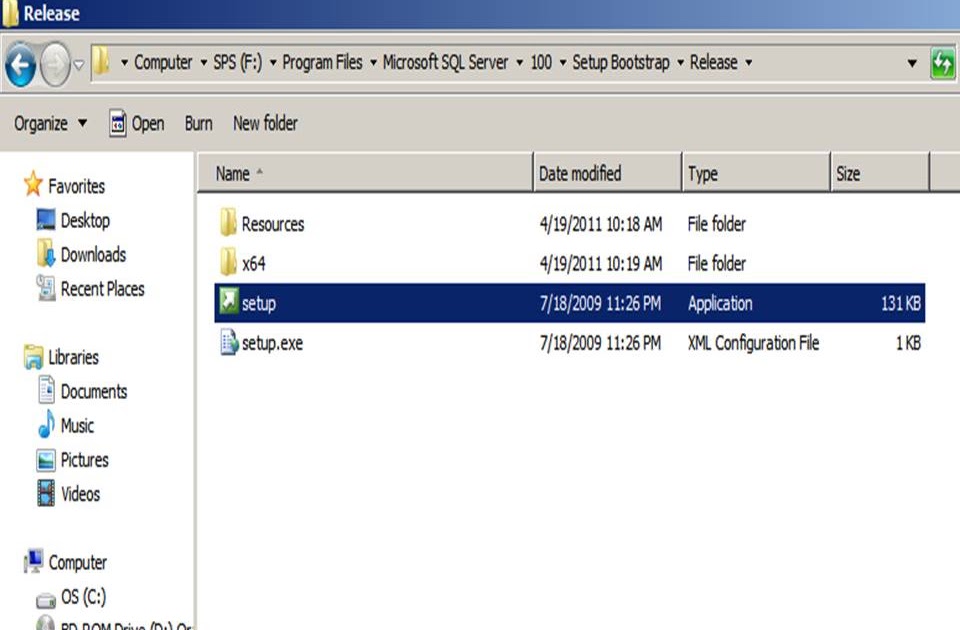960x630 pixels.
Task: Click the Music library note icon
Action: [46, 424]
